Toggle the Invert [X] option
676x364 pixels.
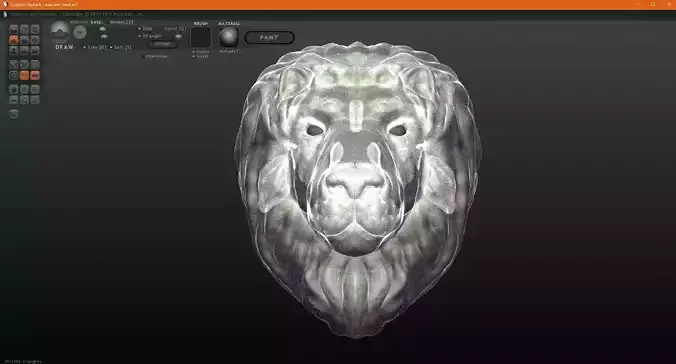[121, 22]
